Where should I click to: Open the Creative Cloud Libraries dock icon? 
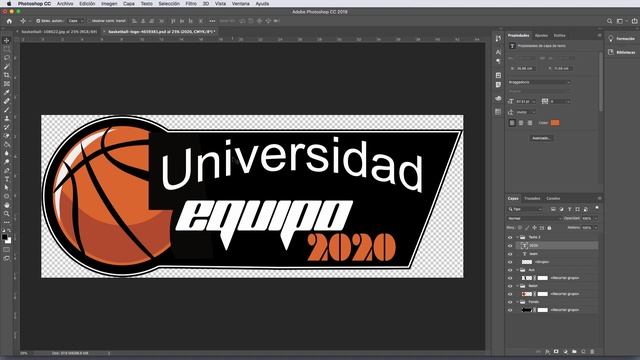[498, 98]
